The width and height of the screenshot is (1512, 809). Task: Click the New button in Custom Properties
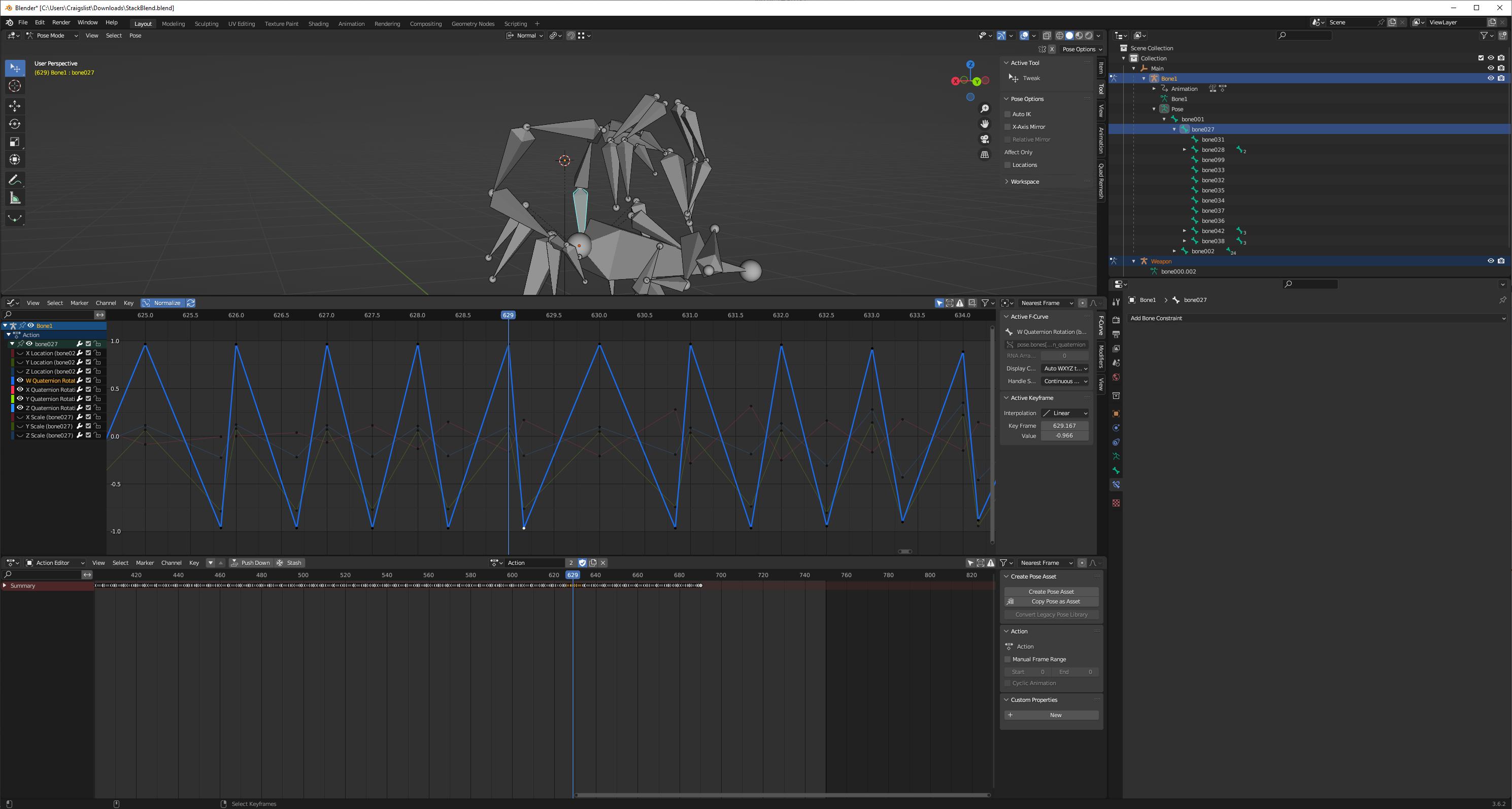1053,715
